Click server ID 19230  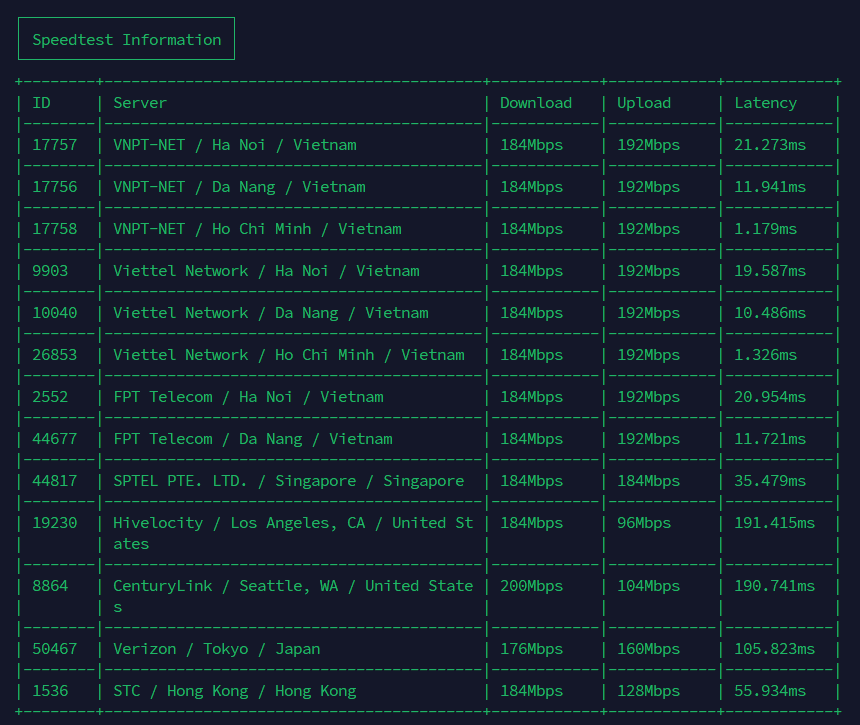(55, 523)
